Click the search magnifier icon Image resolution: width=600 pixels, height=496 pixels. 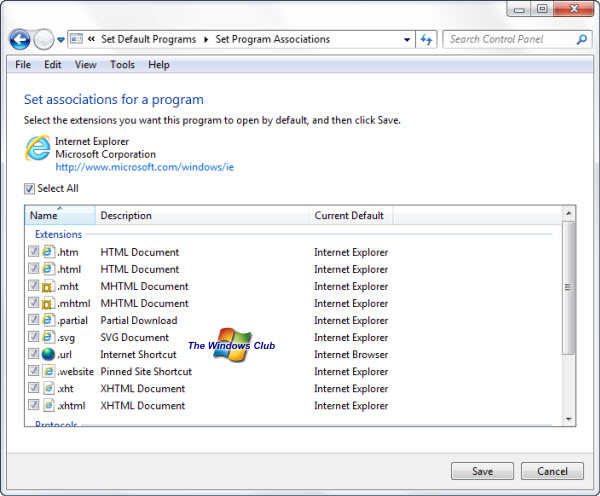pos(582,40)
